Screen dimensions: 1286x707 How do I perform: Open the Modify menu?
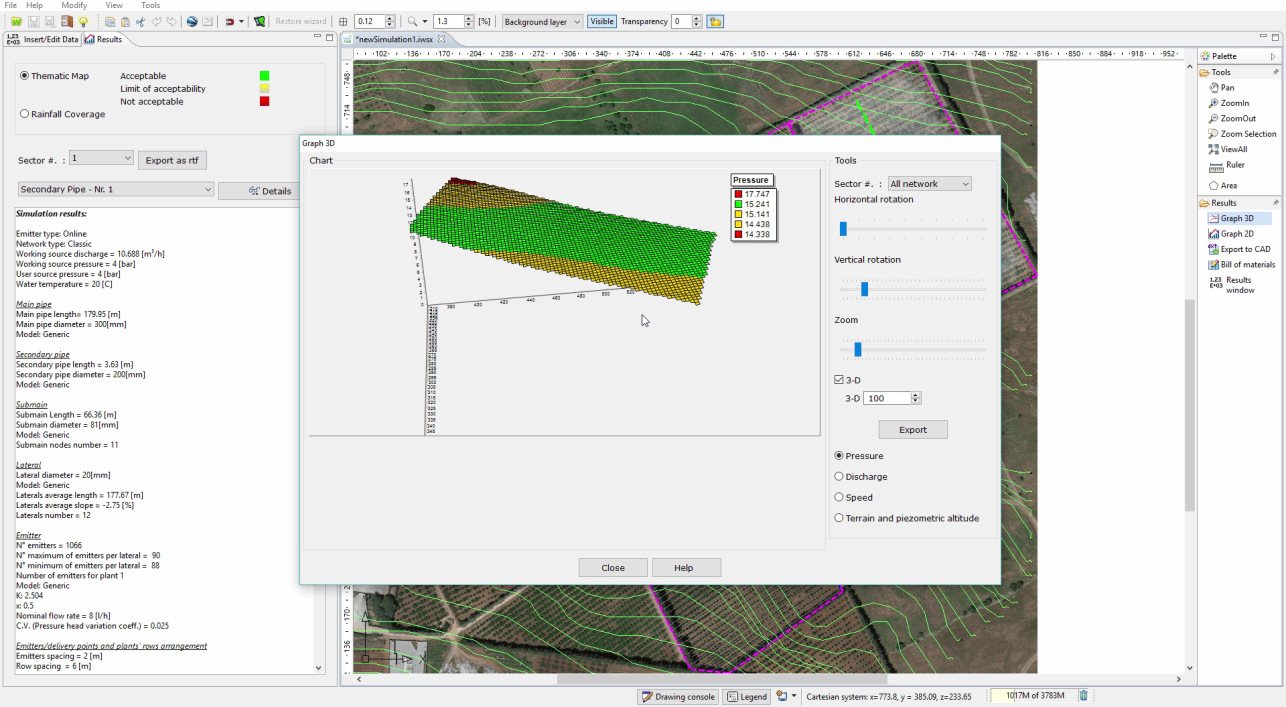[x=74, y=5]
